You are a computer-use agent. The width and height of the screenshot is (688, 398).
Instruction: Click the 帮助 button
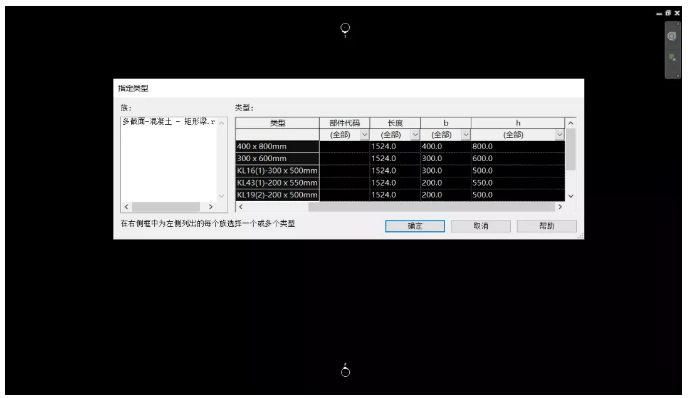pos(546,226)
